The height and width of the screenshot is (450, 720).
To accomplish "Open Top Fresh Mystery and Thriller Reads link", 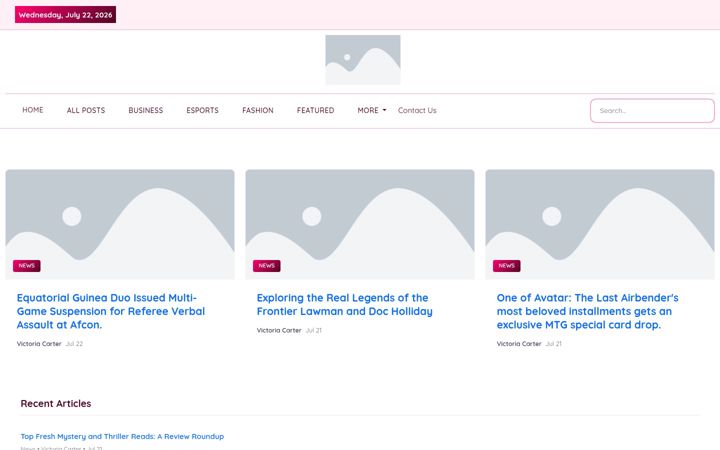I will (x=122, y=436).
